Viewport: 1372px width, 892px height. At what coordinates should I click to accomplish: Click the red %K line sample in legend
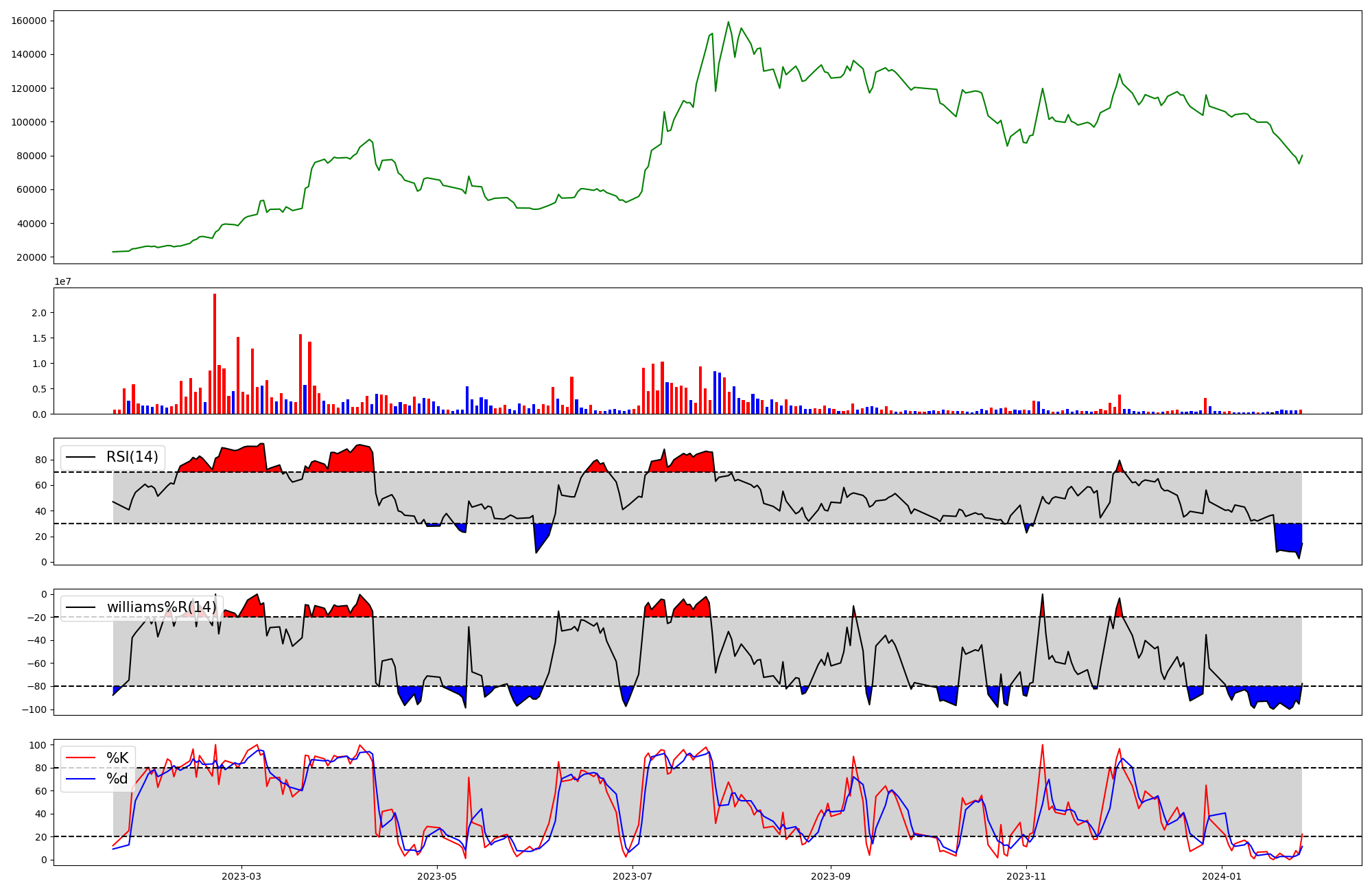(x=80, y=758)
